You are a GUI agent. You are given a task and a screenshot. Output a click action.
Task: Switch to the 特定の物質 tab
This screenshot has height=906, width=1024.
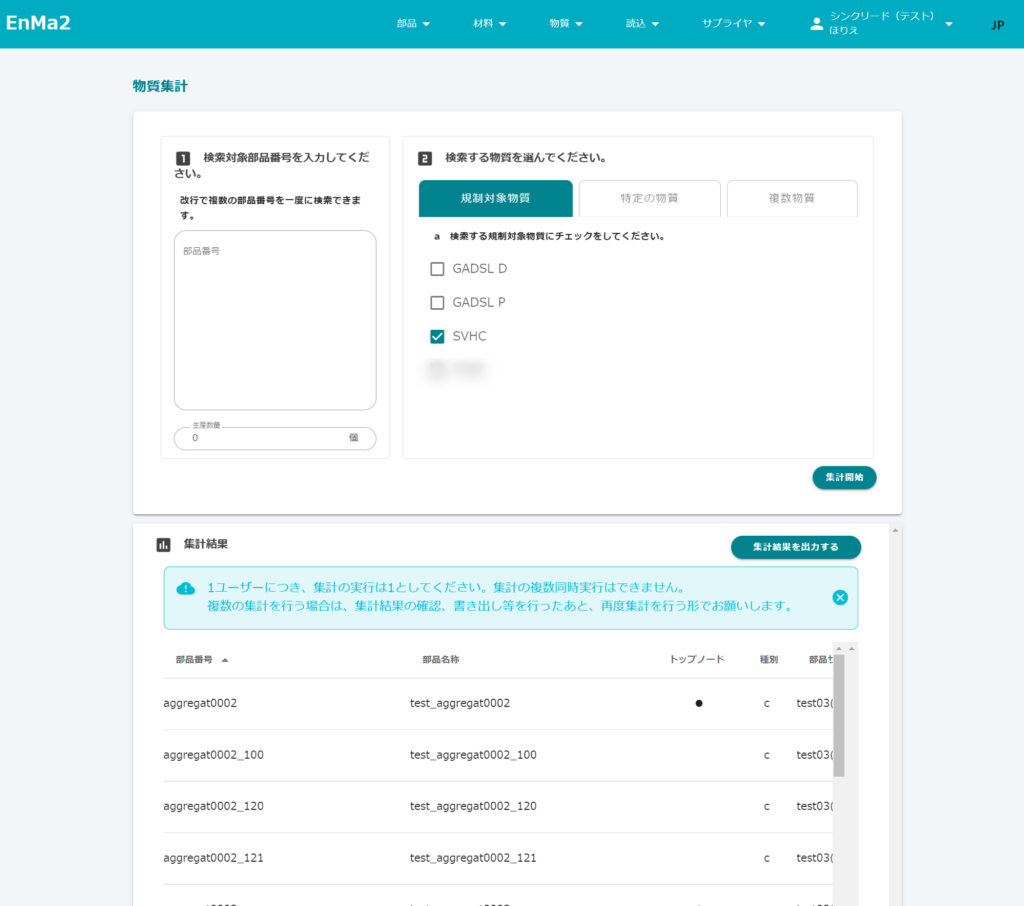pos(649,198)
